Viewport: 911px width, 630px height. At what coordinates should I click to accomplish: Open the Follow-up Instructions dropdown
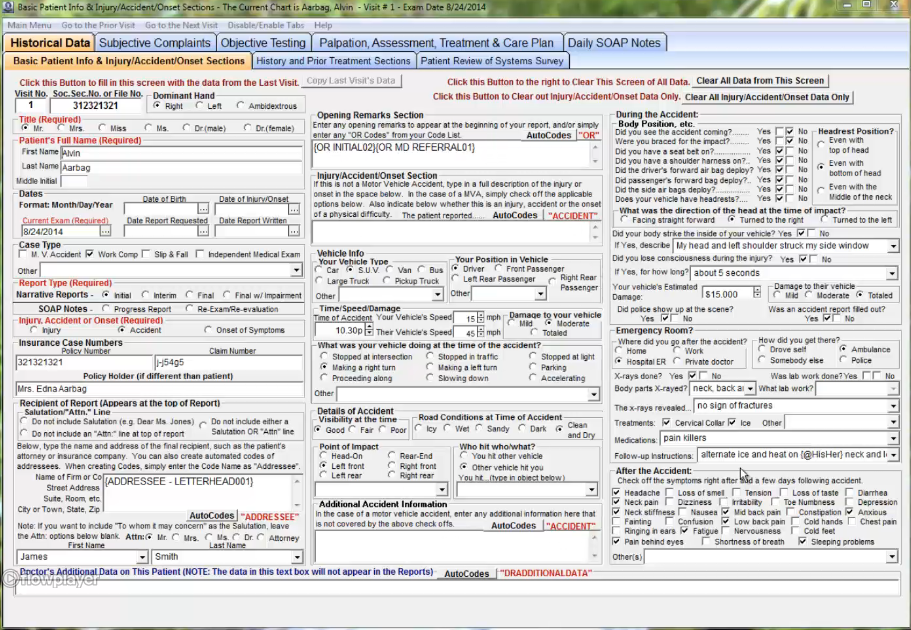(893, 454)
